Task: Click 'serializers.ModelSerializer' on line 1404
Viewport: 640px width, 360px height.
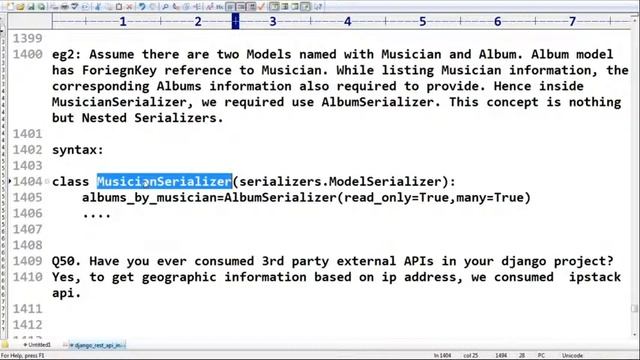Action: click(340, 182)
